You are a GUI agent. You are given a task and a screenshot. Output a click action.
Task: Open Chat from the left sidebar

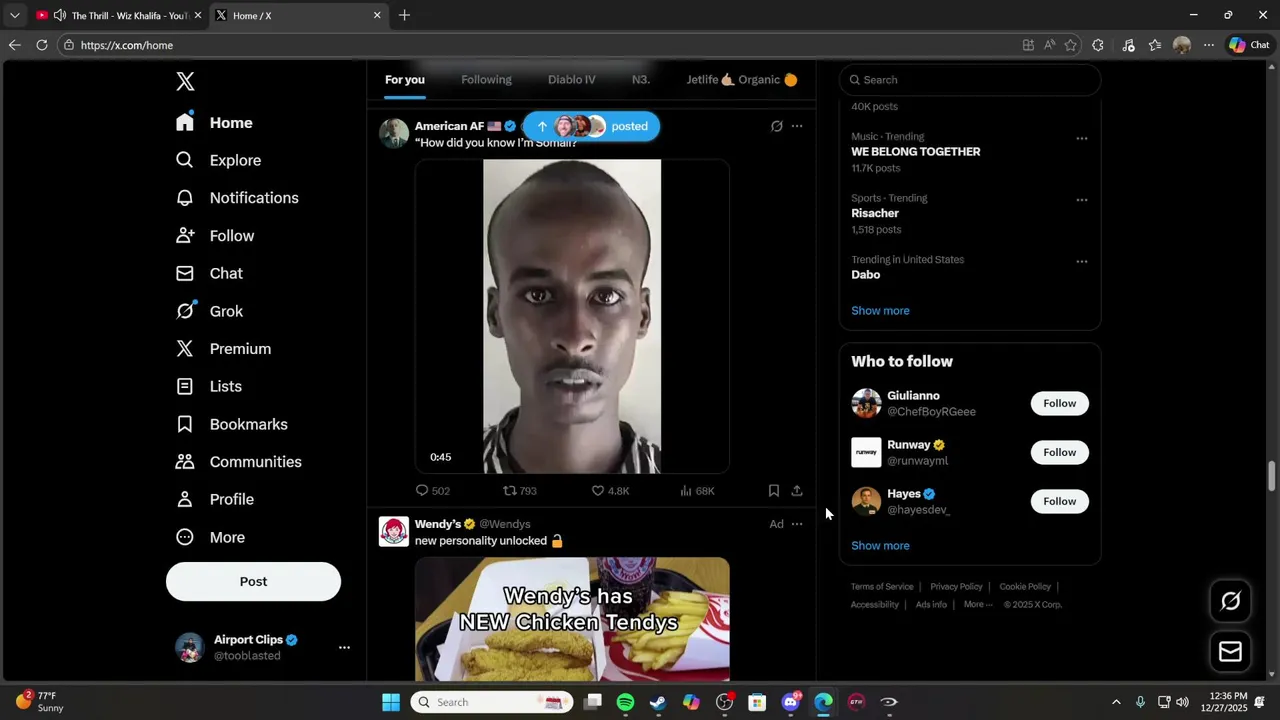click(x=210, y=273)
